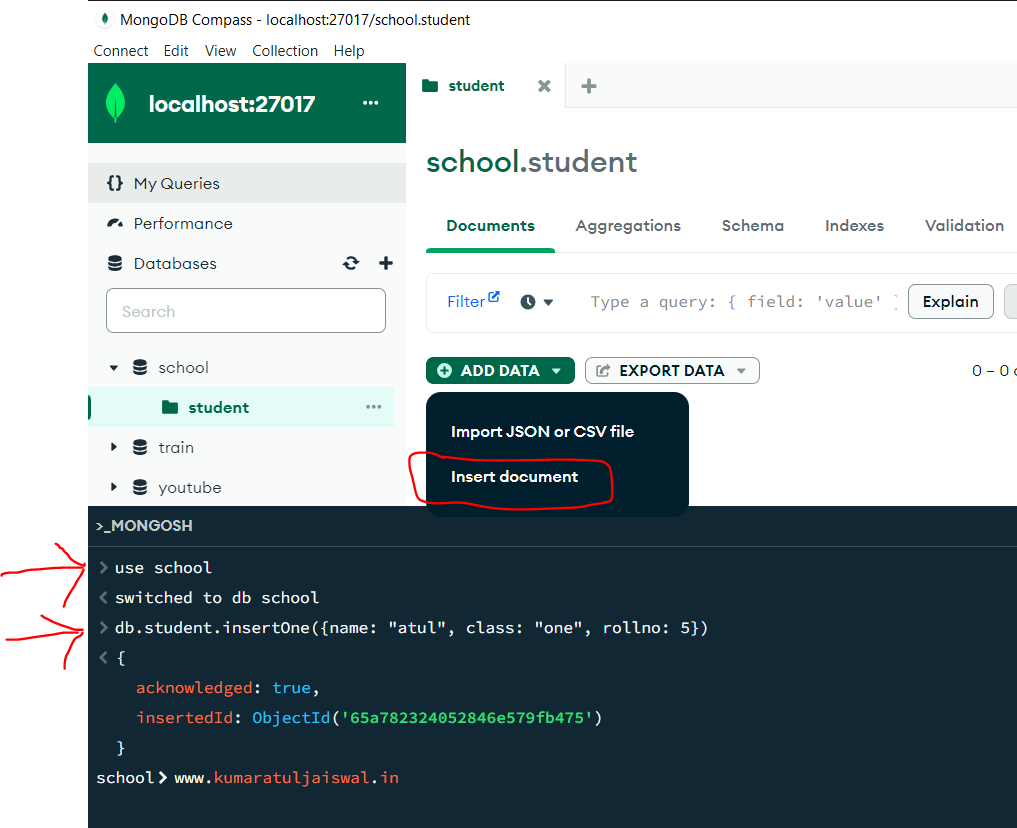1017x828 pixels.
Task: Select the school database
Action: [x=184, y=368]
